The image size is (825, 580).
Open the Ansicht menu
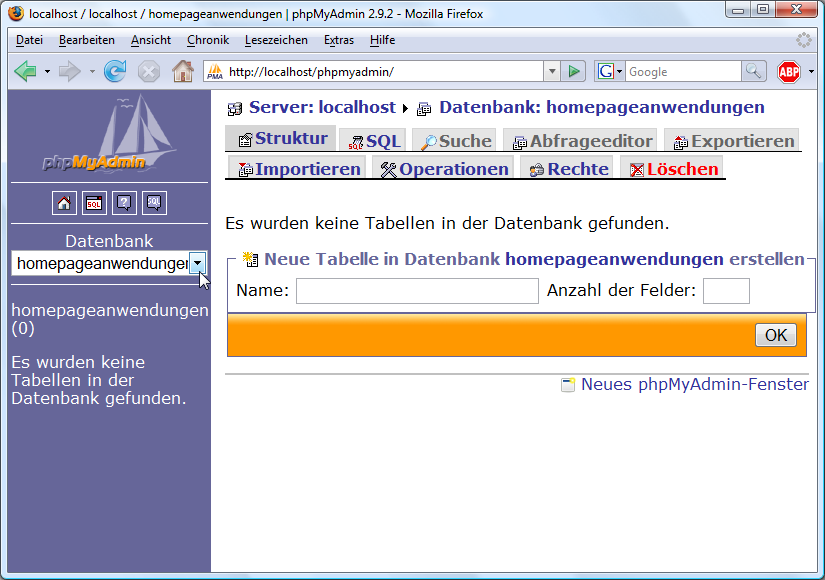[x=151, y=40]
